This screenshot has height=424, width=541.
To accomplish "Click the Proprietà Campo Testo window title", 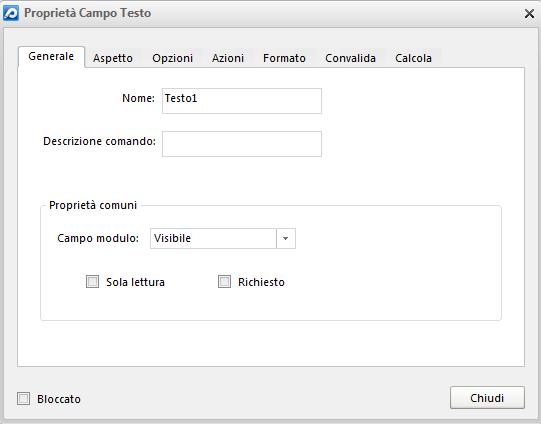I will (x=88, y=13).
